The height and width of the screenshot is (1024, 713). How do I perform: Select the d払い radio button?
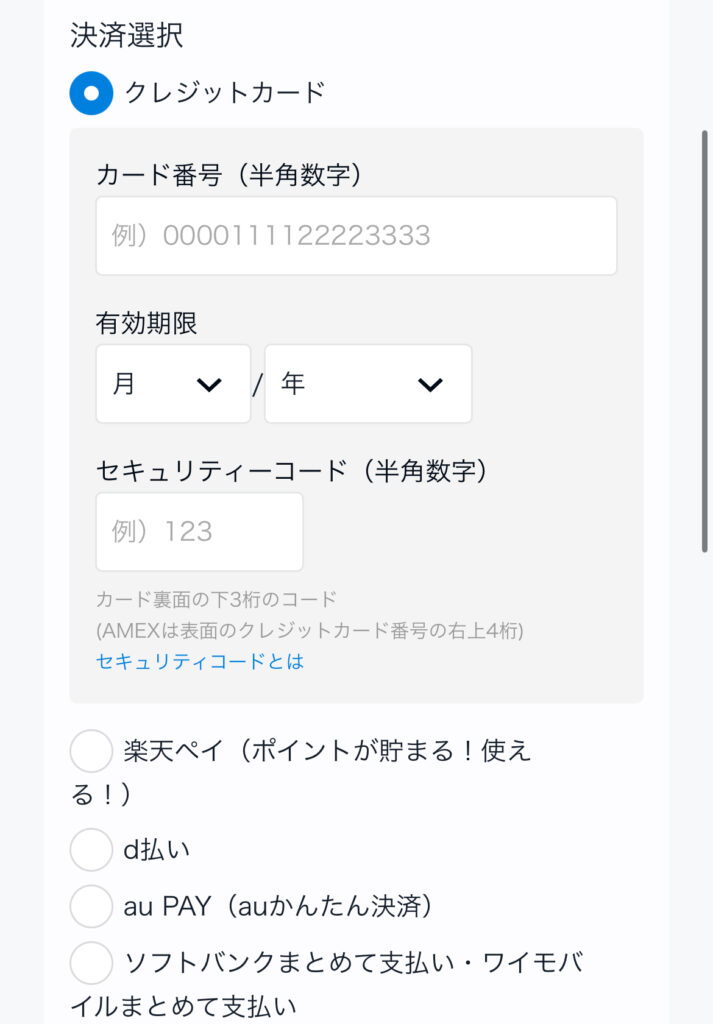click(91, 849)
